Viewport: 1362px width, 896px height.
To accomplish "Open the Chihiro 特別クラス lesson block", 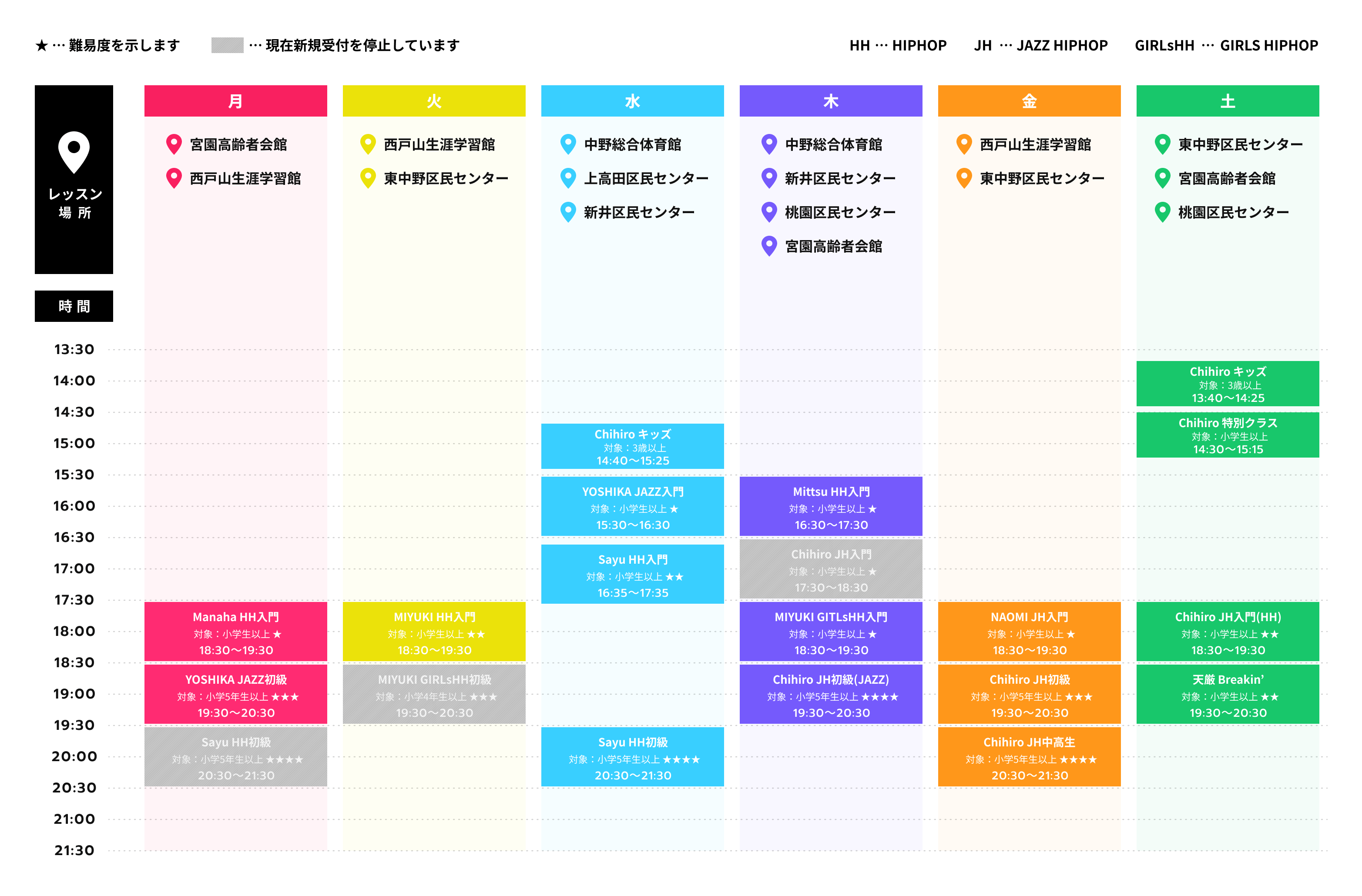I will tap(1228, 435).
